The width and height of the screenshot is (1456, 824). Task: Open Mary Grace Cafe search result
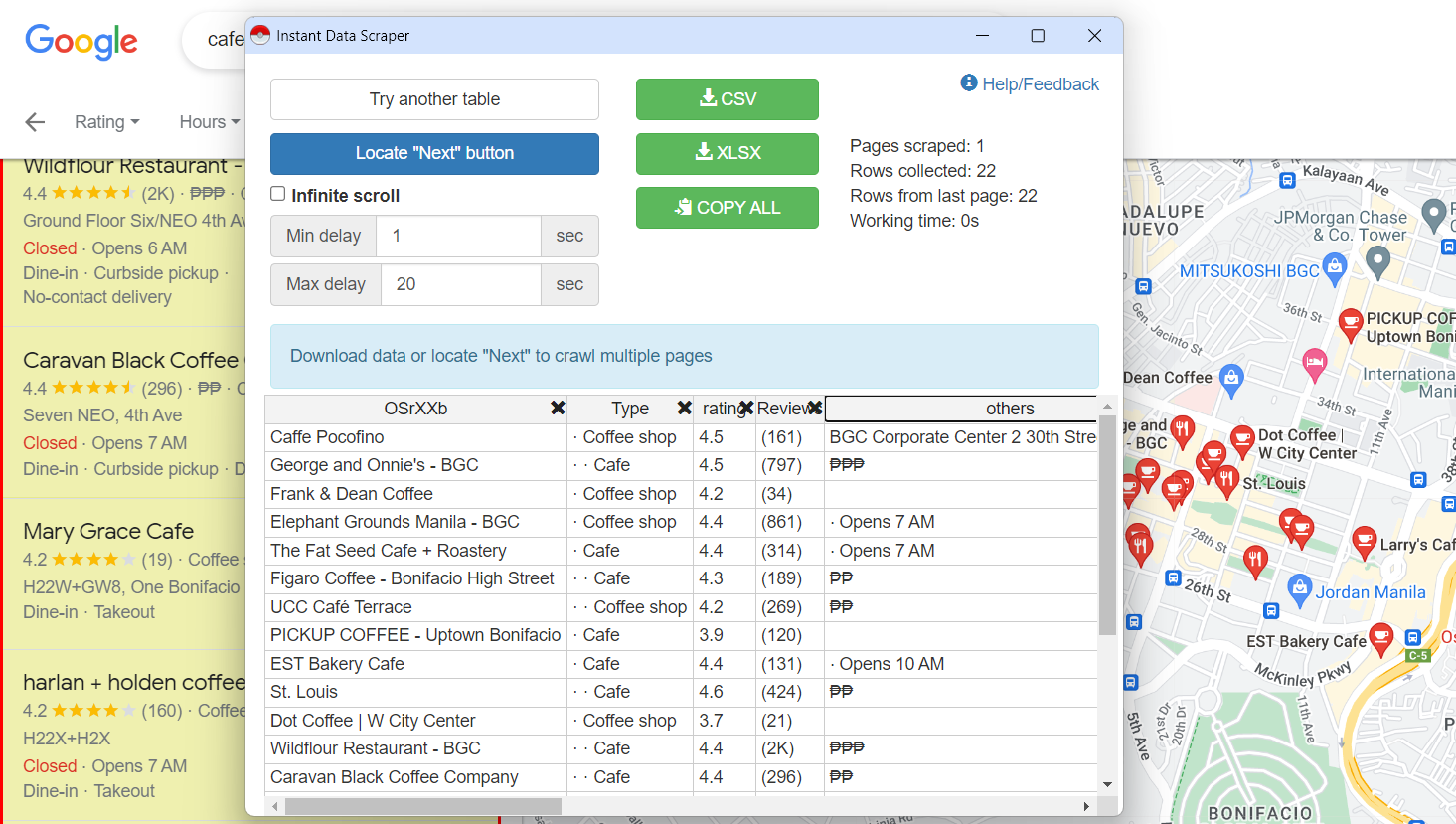pyautogui.click(x=108, y=532)
